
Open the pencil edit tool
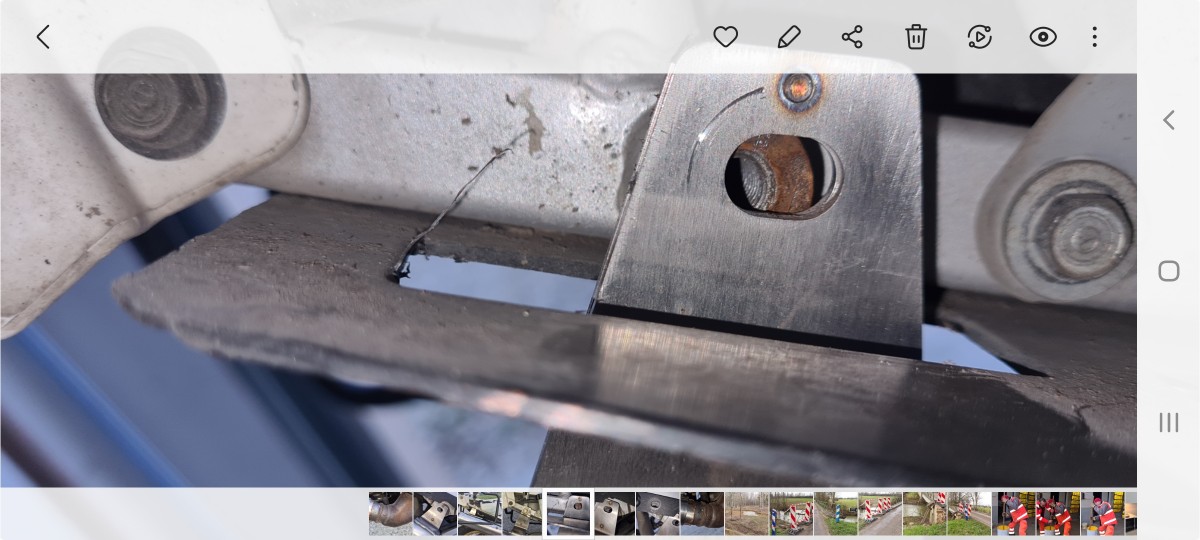(x=789, y=37)
